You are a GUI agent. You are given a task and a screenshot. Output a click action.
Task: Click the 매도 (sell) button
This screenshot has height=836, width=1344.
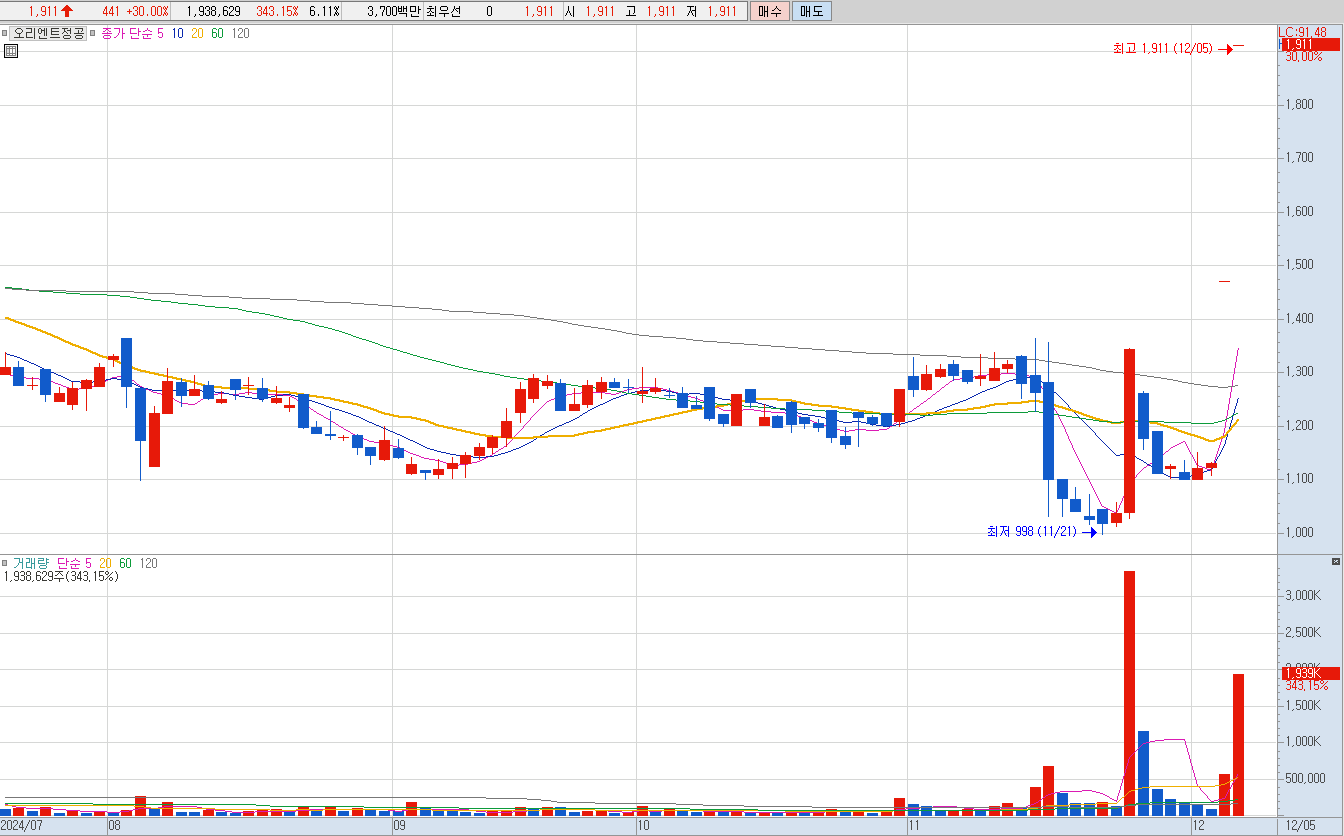coord(811,11)
